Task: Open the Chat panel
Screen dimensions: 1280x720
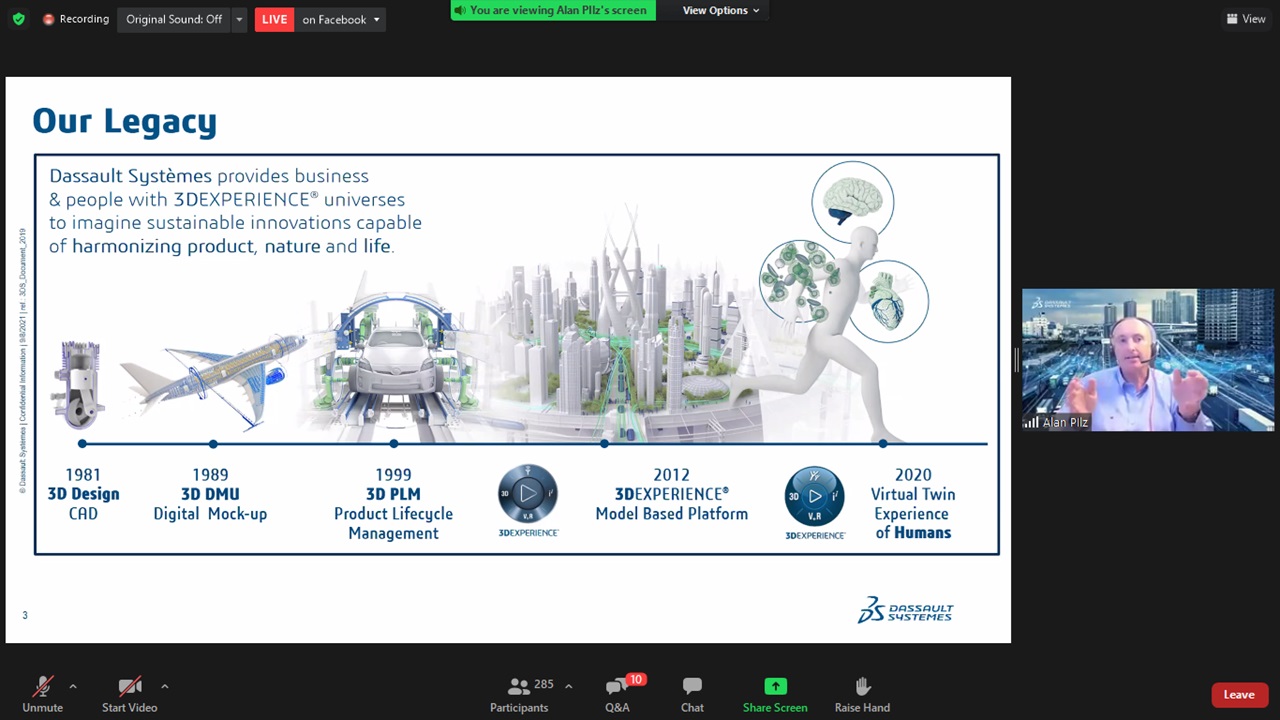Action: point(692,693)
